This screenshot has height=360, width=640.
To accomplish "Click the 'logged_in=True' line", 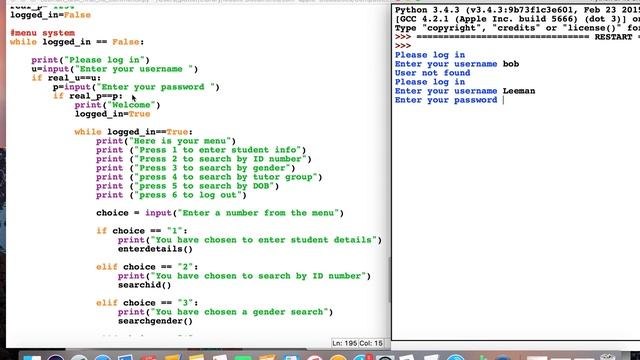I will pyautogui.click(x=112, y=114).
